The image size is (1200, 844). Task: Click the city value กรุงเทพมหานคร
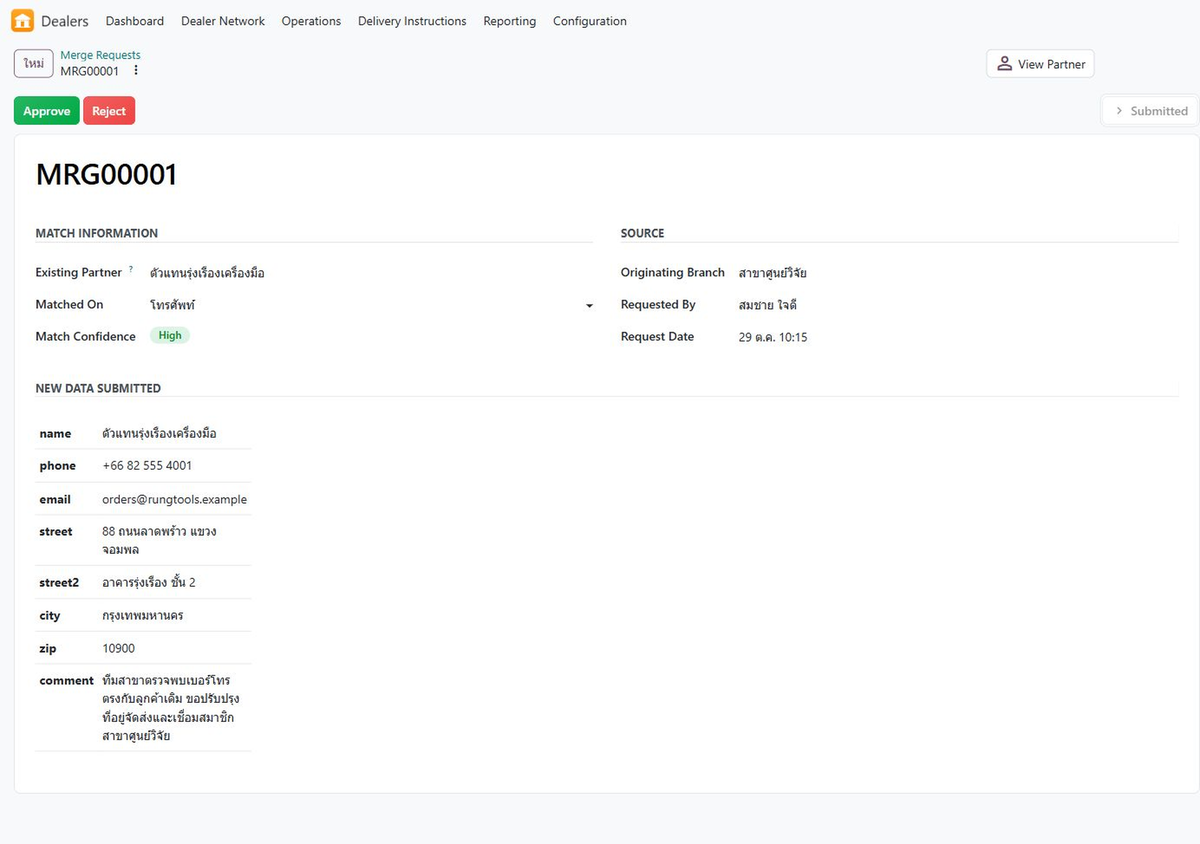[142, 616]
